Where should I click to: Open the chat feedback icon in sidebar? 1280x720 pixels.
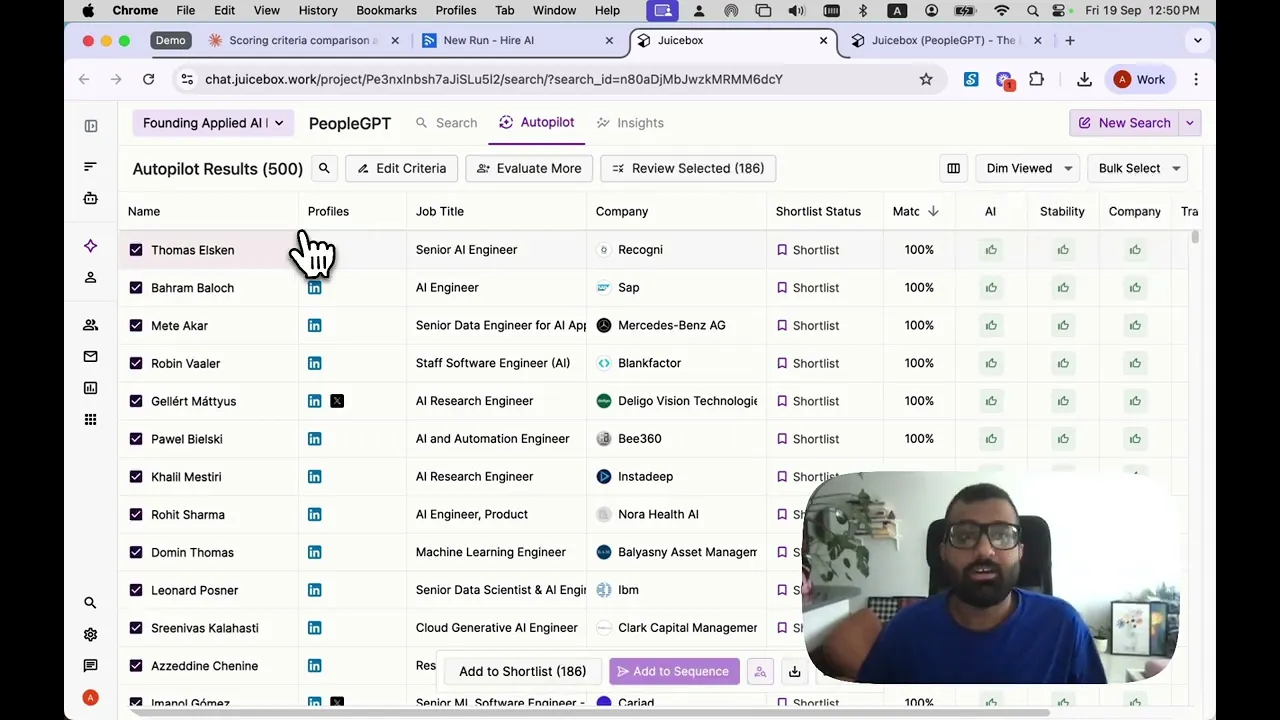click(x=91, y=666)
